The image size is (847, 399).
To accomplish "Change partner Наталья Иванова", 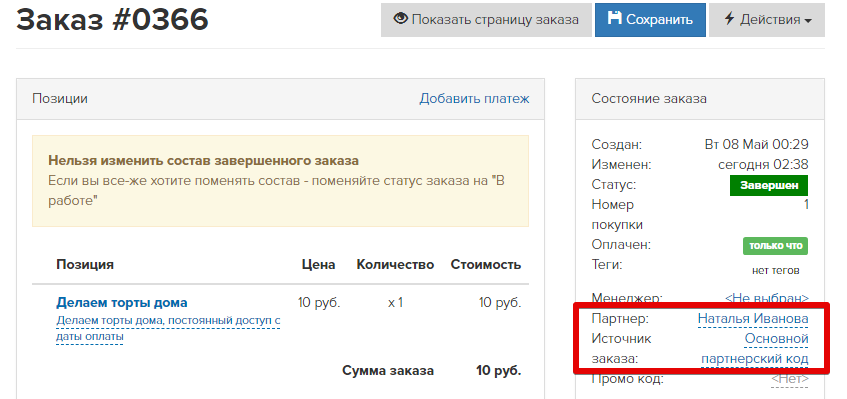I will [x=753, y=319].
